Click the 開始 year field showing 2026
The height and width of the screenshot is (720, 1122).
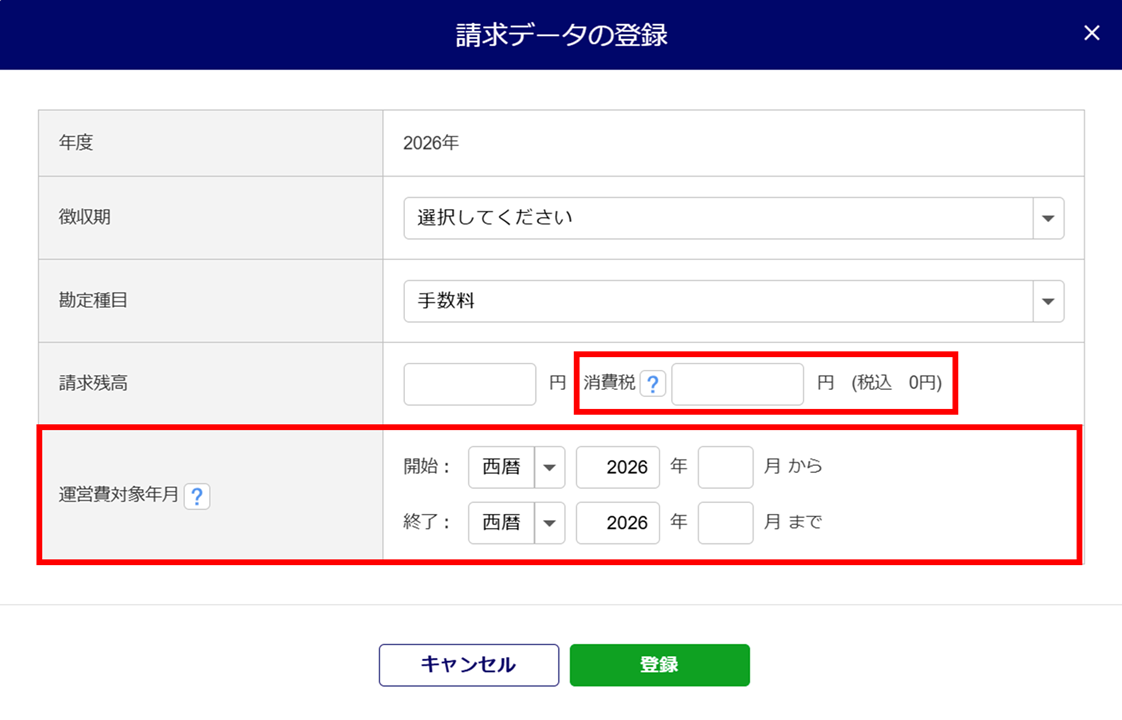[x=618, y=467]
